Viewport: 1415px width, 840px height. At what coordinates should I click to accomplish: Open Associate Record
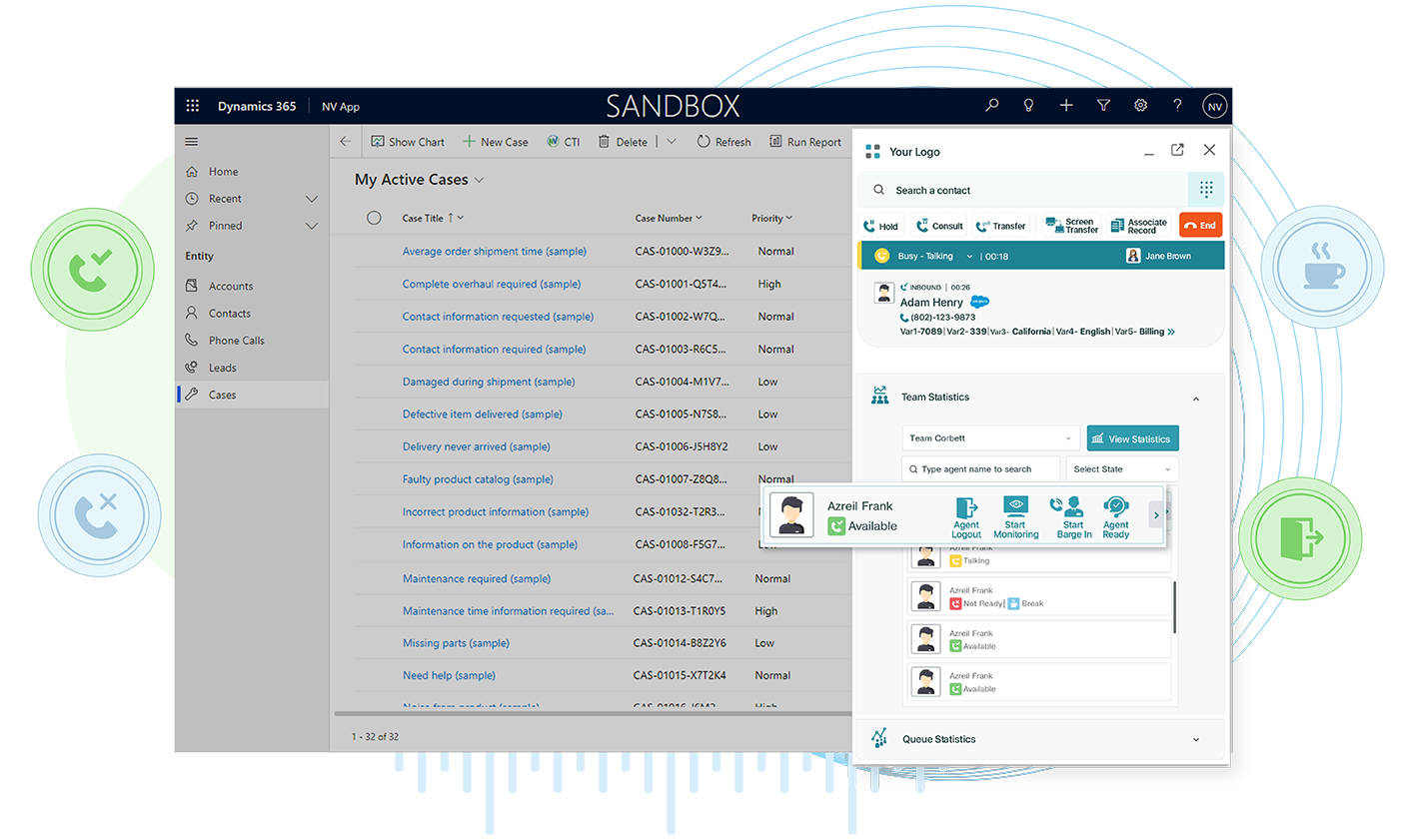click(1139, 226)
